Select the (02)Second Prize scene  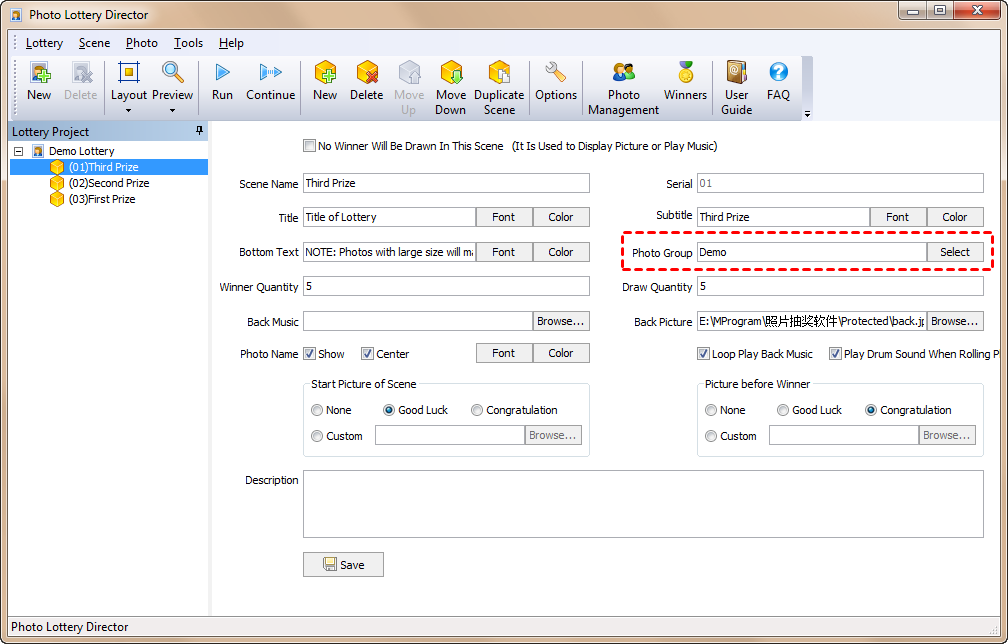(109, 183)
